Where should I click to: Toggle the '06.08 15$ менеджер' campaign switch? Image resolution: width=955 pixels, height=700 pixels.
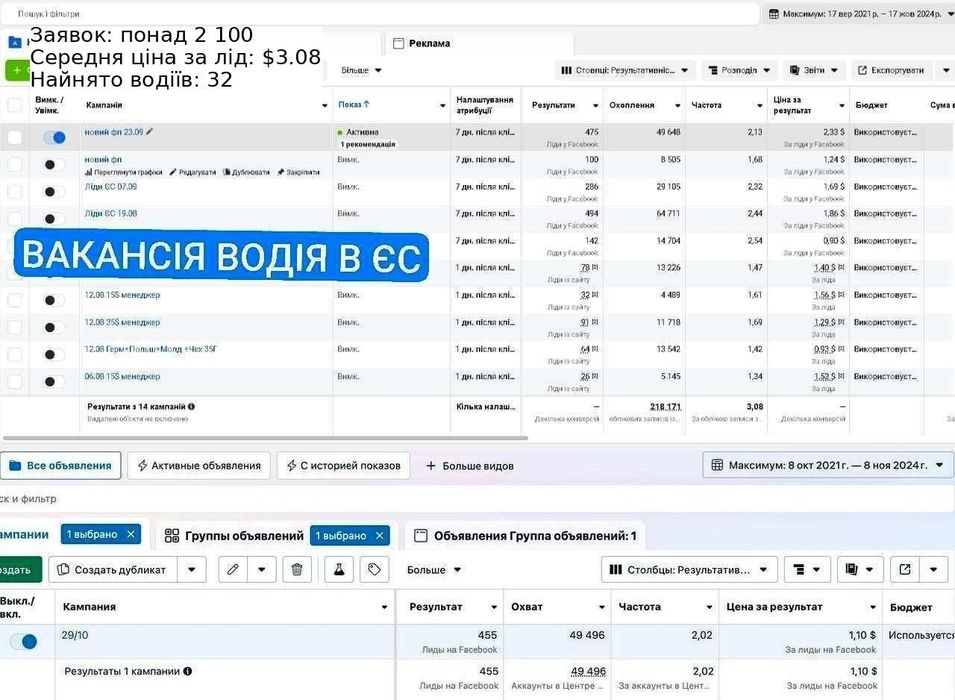pyautogui.click(x=54, y=381)
